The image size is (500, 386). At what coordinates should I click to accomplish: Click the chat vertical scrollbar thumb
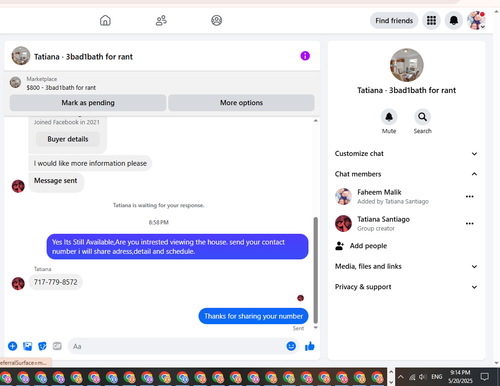click(315, 270)
